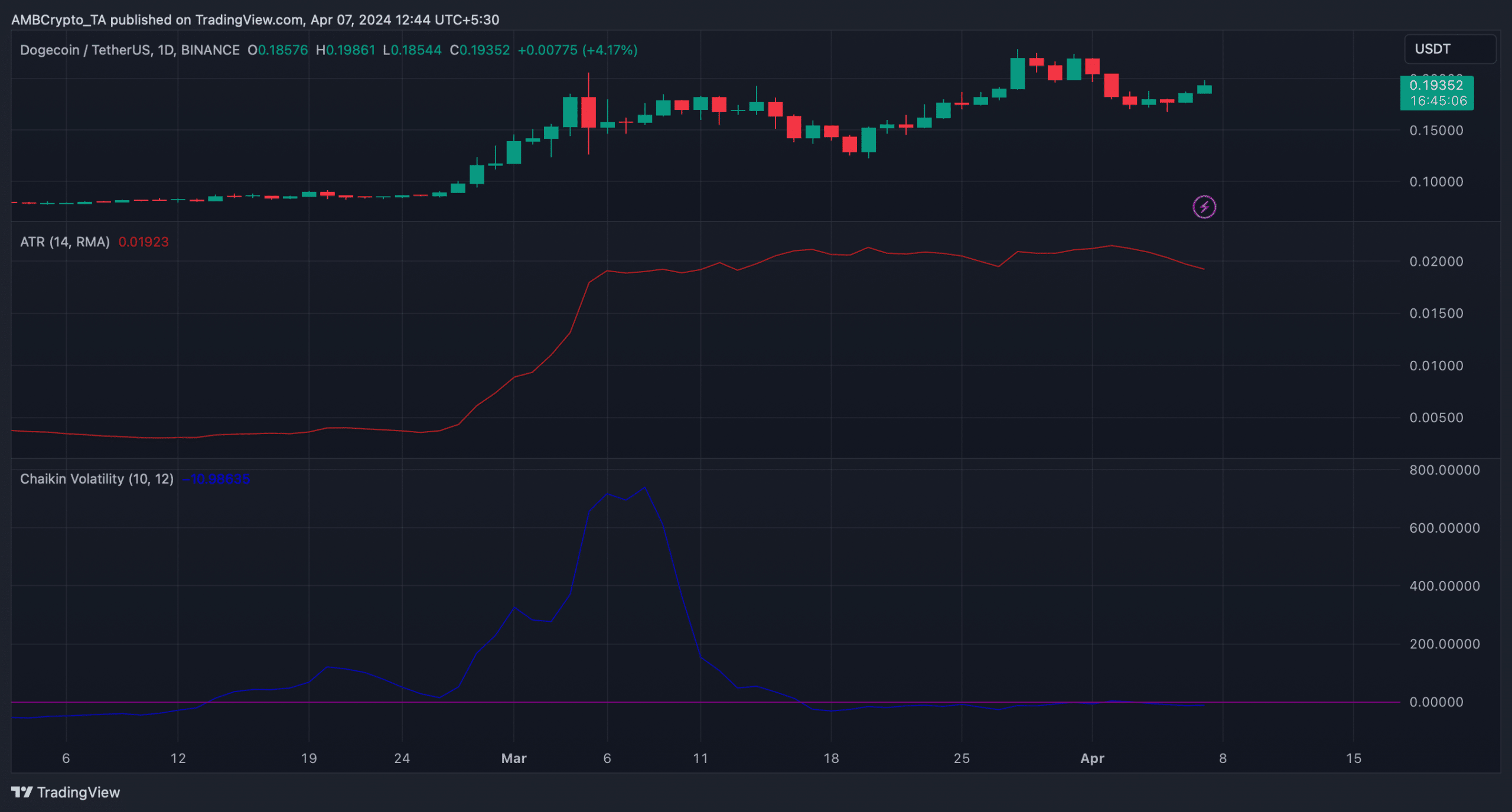Click the 11 date label on the time axis

pyautogui.click(x=700, y=759)
